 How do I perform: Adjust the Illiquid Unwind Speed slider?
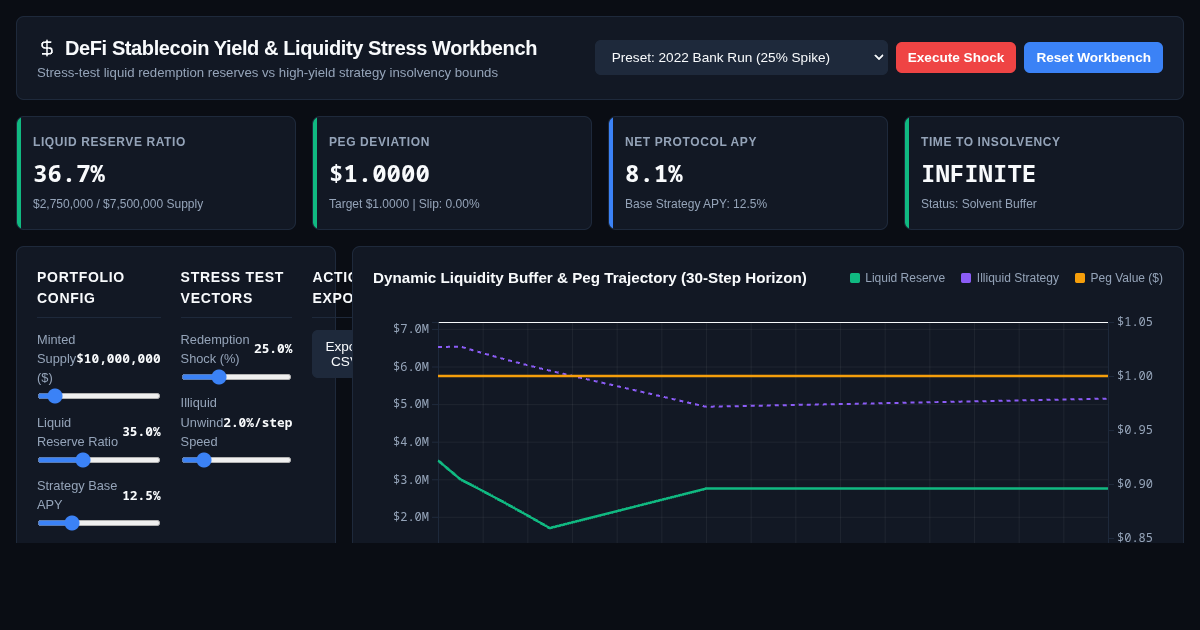pos(236,460)
